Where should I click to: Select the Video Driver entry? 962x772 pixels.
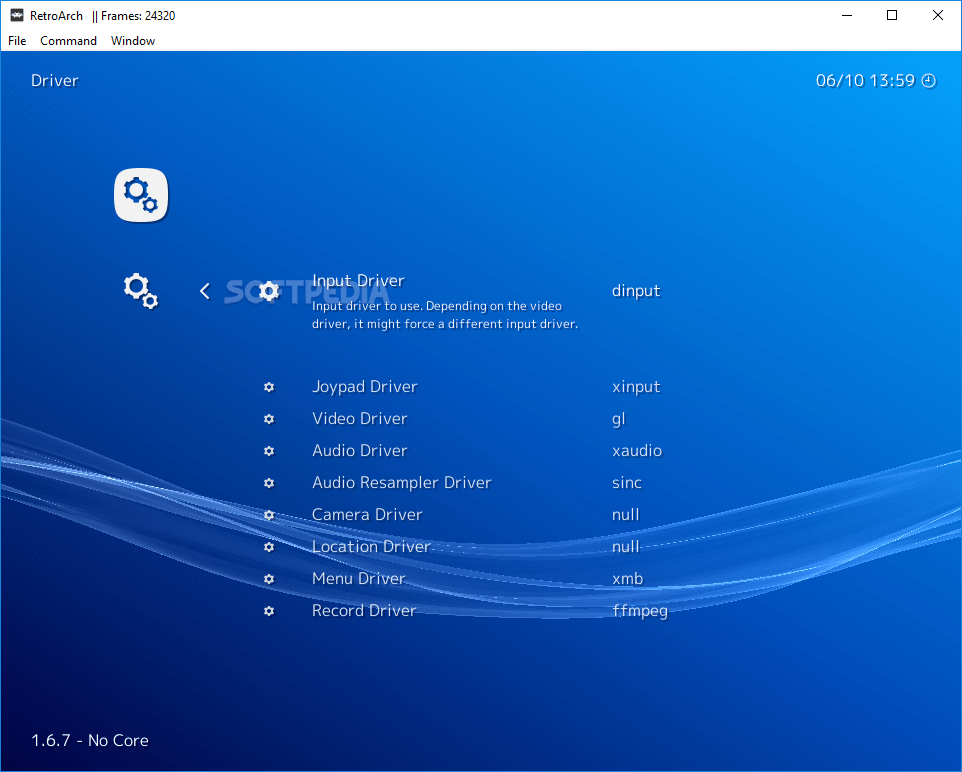[360, 419]
